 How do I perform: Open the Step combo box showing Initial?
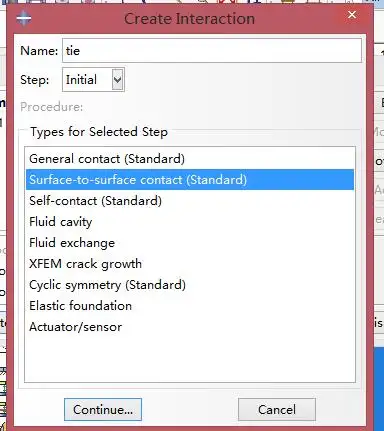click(93, 80)
